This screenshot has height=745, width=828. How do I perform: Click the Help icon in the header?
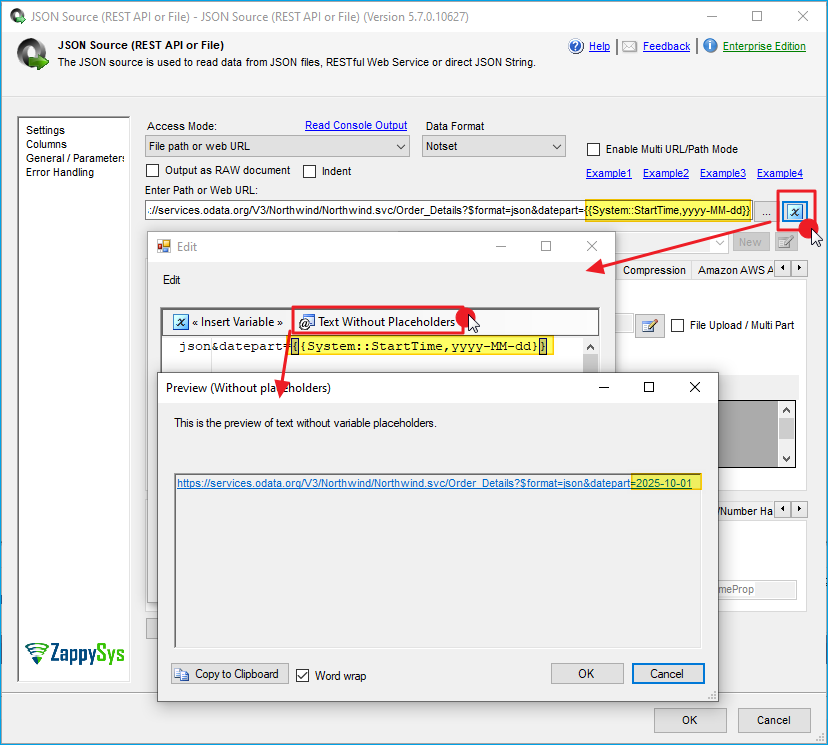[x=576, y=46]
